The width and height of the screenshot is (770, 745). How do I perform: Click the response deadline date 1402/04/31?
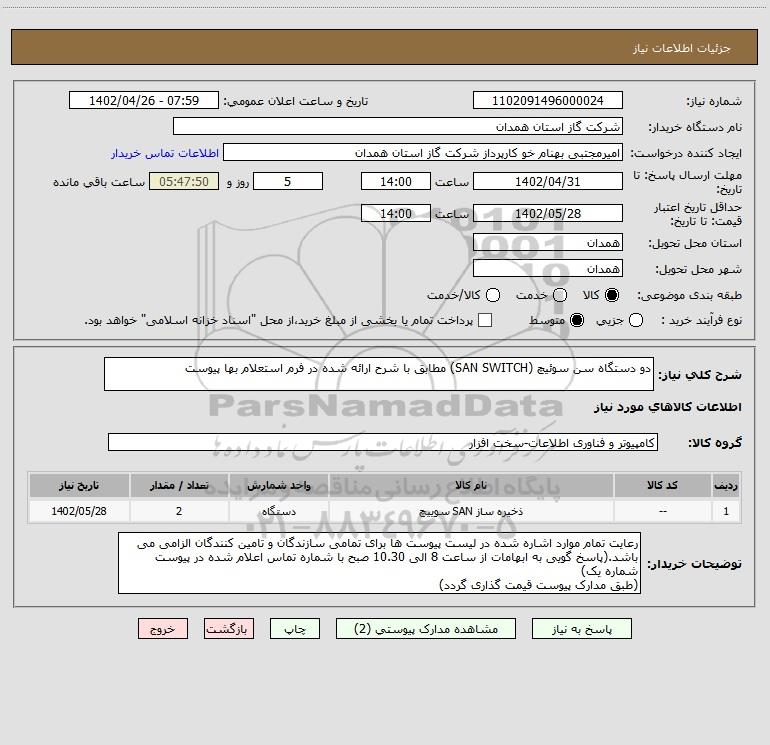(548, 181)
